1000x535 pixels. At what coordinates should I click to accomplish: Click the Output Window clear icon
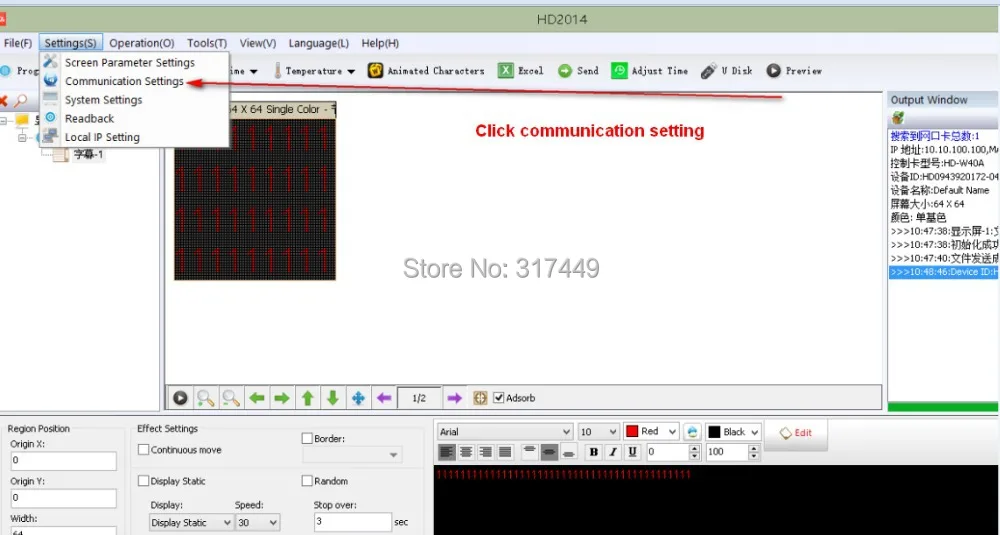pyautogui.click(x=898, y=118)
